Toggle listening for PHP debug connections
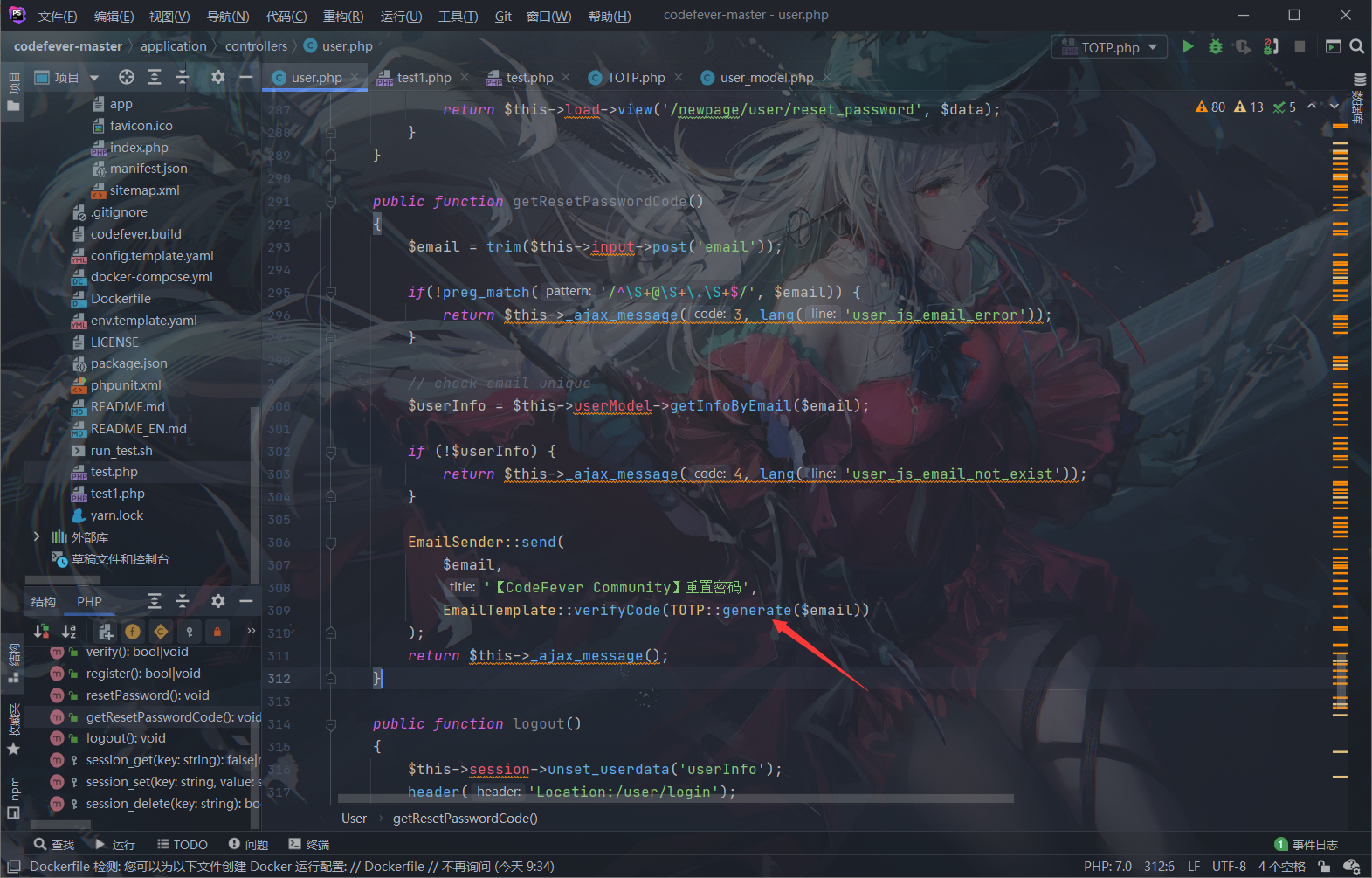 coord(1272,46)
